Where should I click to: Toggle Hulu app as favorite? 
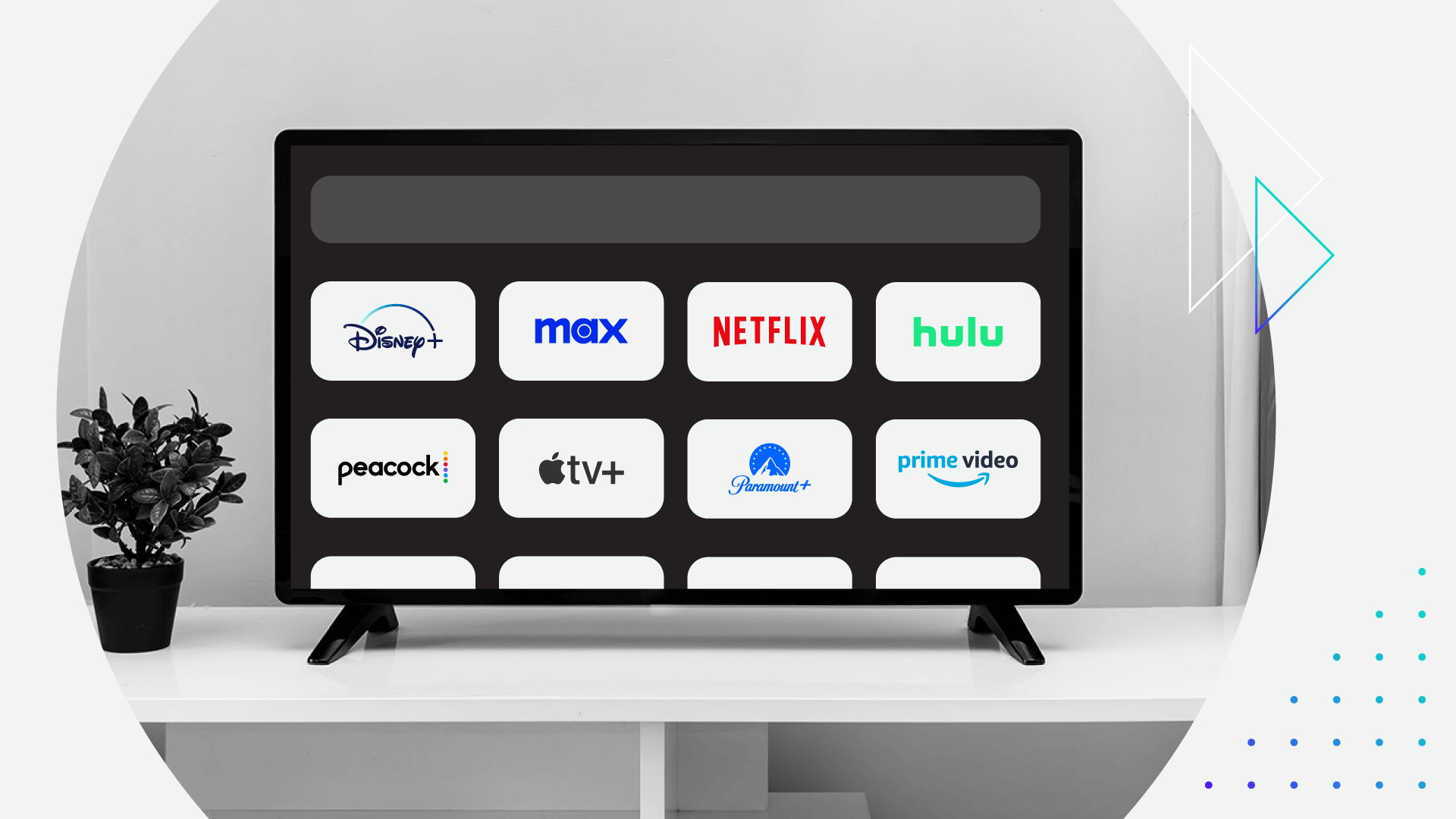(x=958, y=330)
